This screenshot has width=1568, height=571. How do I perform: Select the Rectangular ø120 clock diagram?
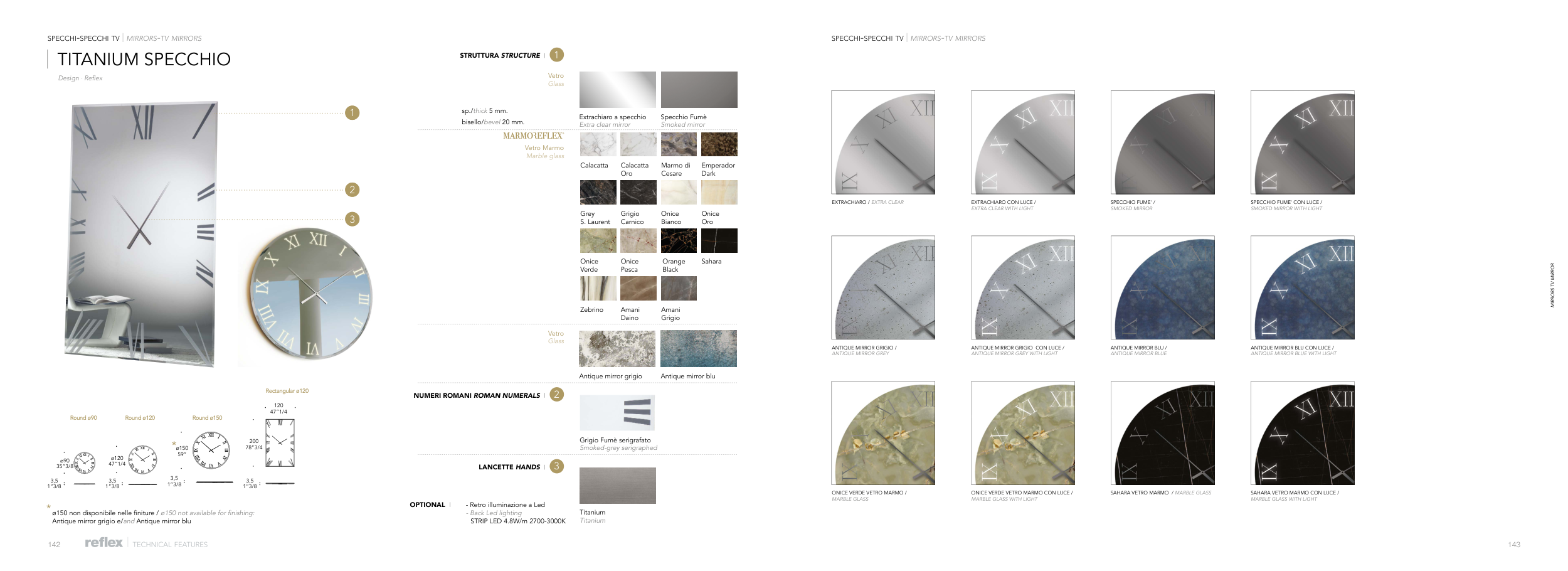pyautogui.click(x=280, y=442)
